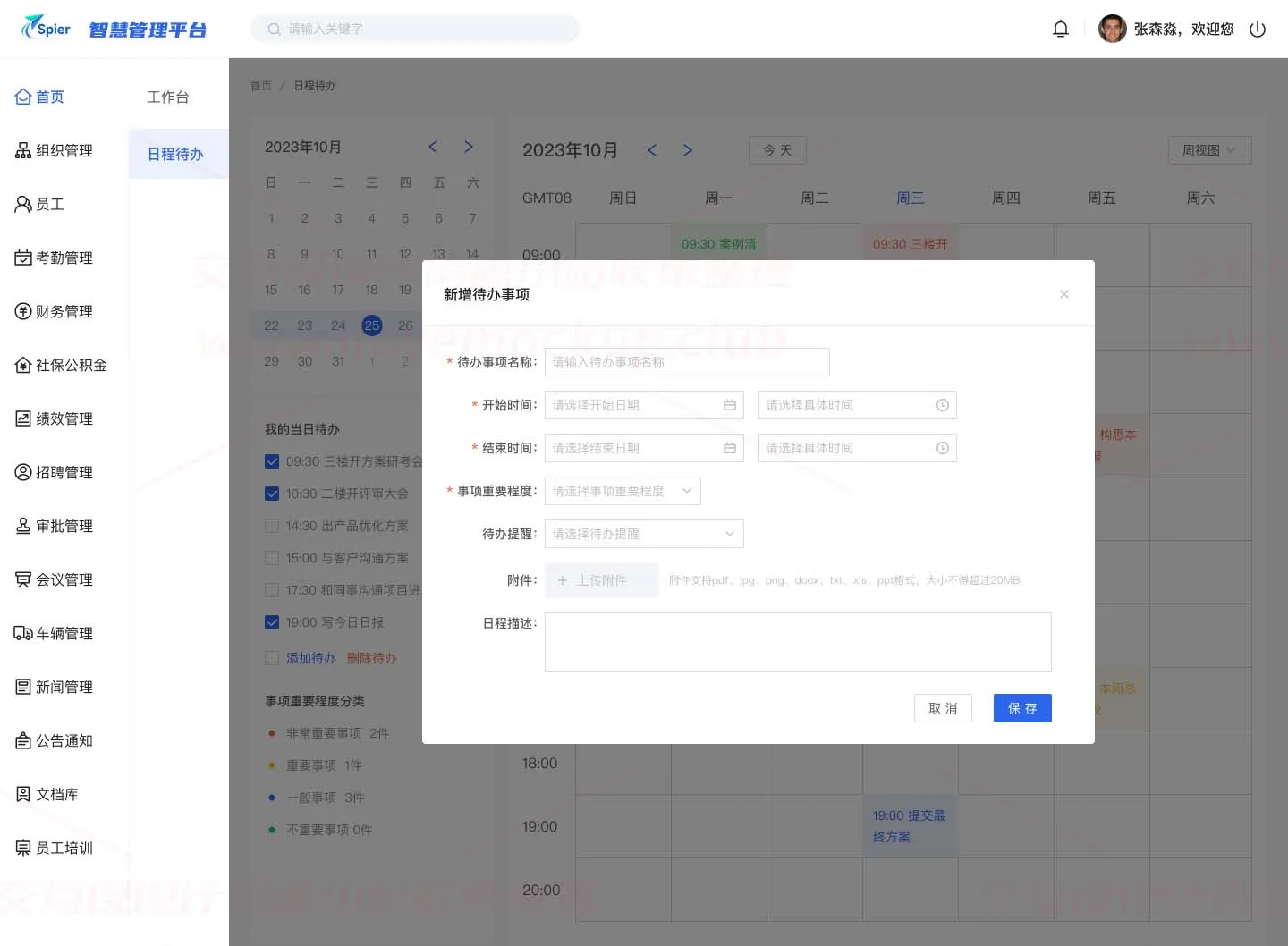This screenshot has width=1288, height=946.
Task: Click the clock icon in end time field
Action: click(x=943, y=448)
